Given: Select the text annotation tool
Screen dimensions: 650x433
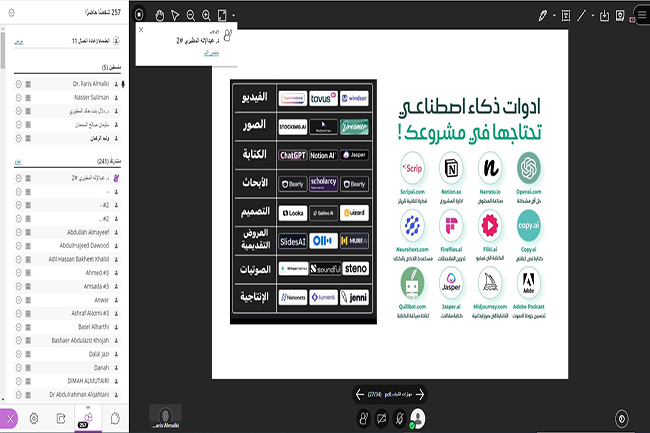Looking at the screenshot, I should (566, 16).
